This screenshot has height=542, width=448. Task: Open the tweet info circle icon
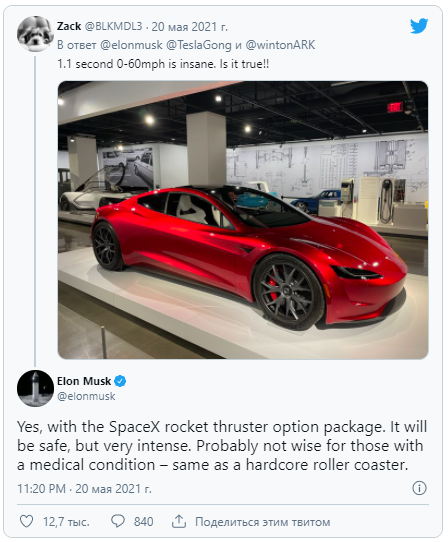point(419,488)
